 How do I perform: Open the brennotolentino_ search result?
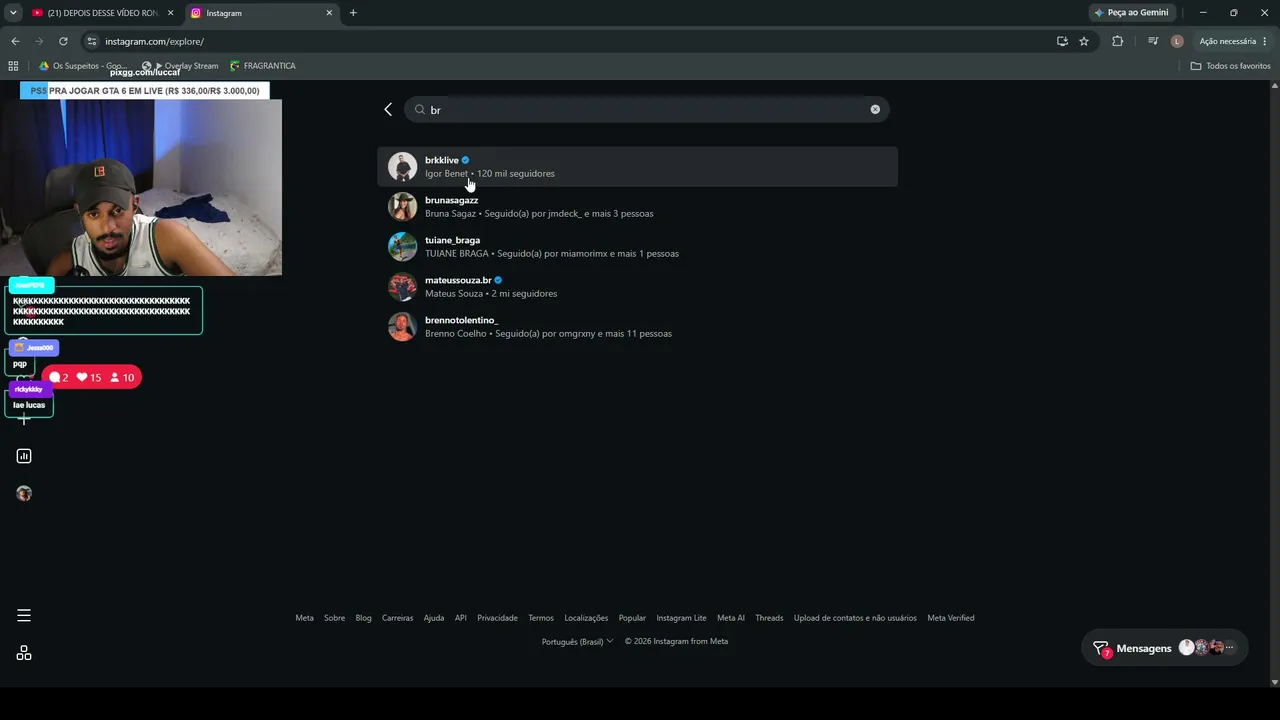(x=637, y=327)
